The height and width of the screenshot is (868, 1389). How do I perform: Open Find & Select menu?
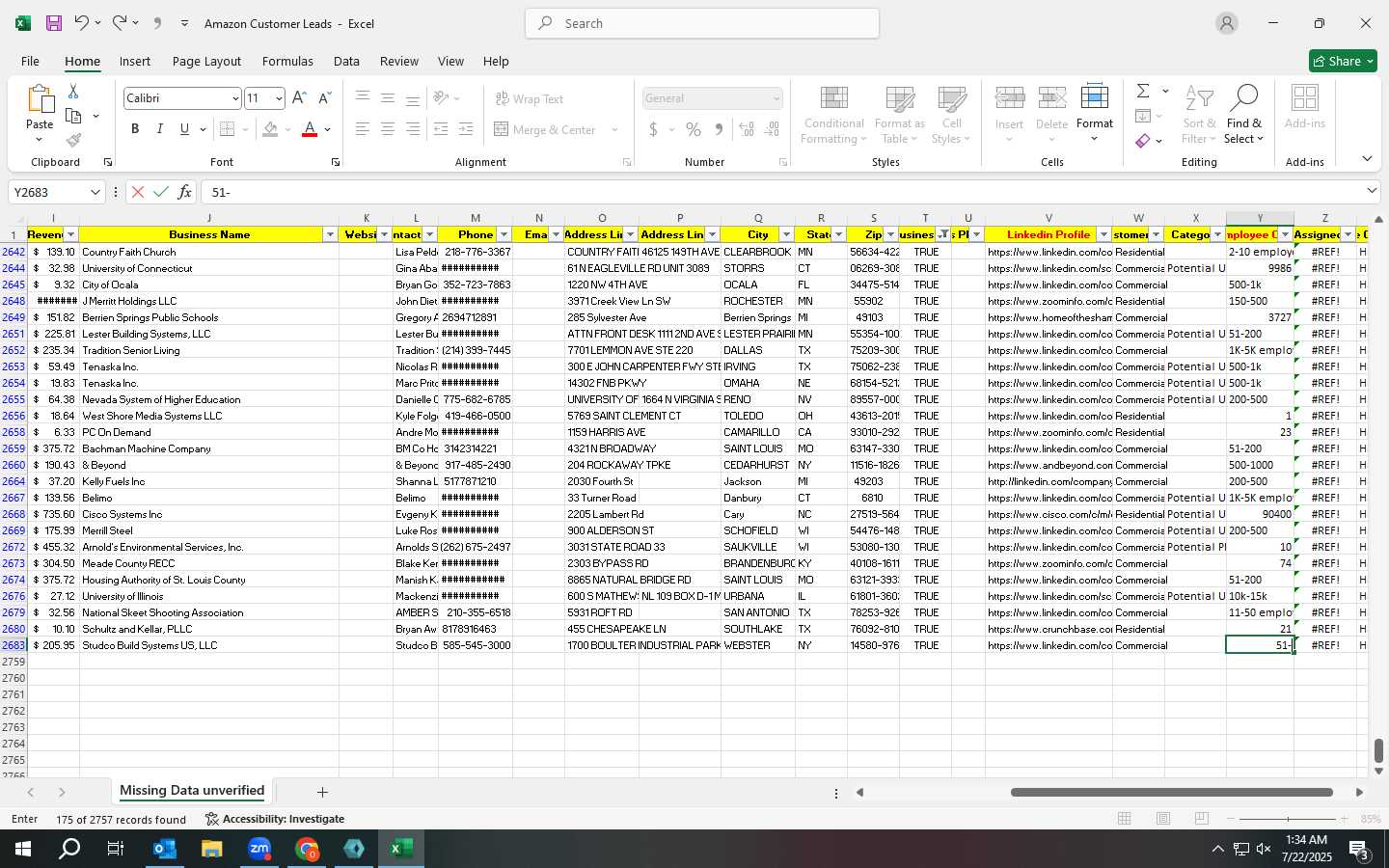coord(1243,115)
